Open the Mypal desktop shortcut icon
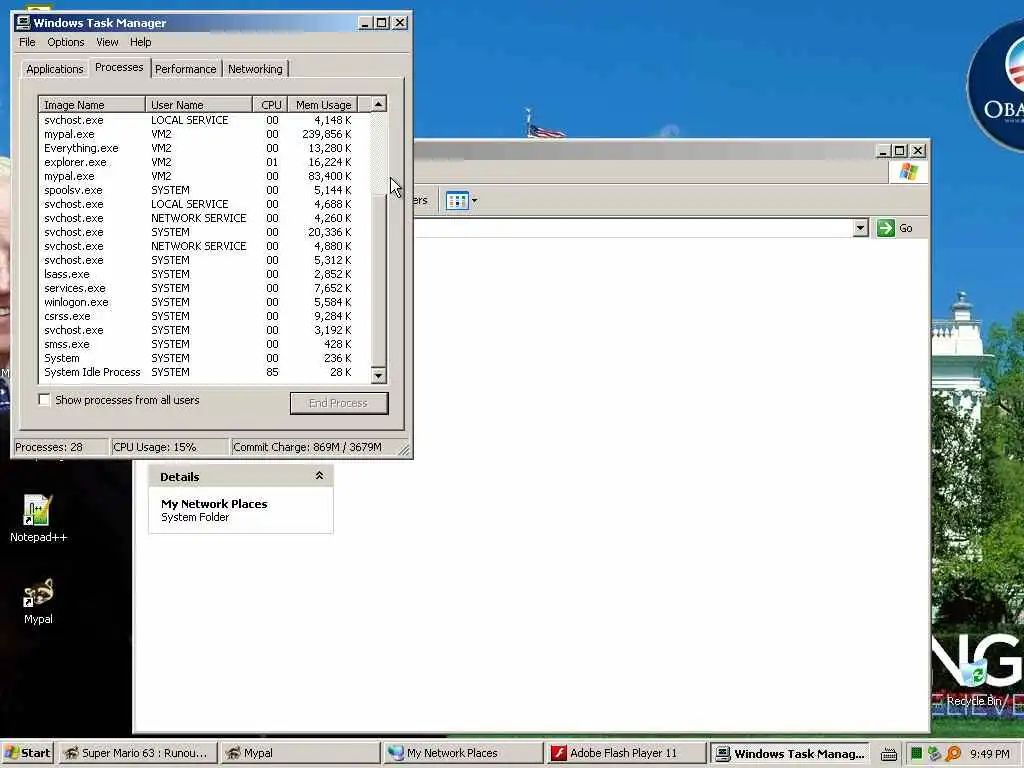The width and height of the screenshot is (1024, 768). [38, 601]
